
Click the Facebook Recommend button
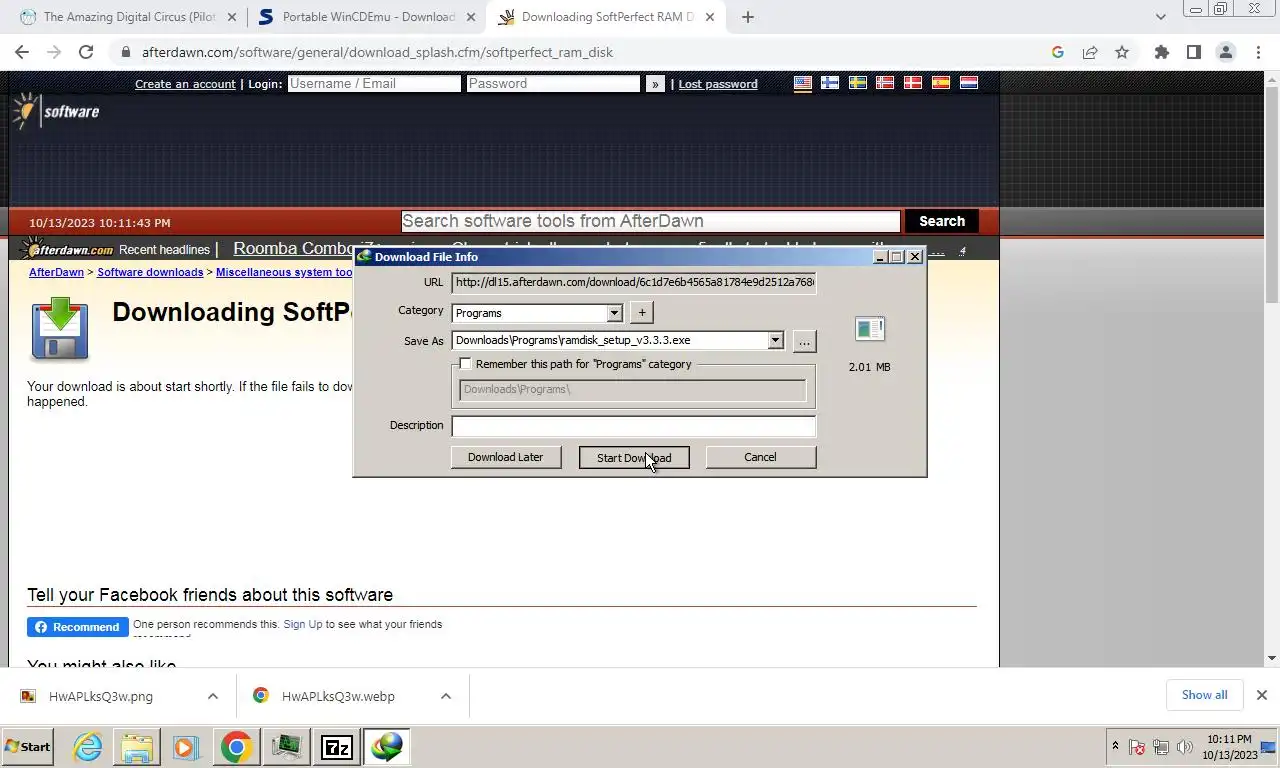78,627
